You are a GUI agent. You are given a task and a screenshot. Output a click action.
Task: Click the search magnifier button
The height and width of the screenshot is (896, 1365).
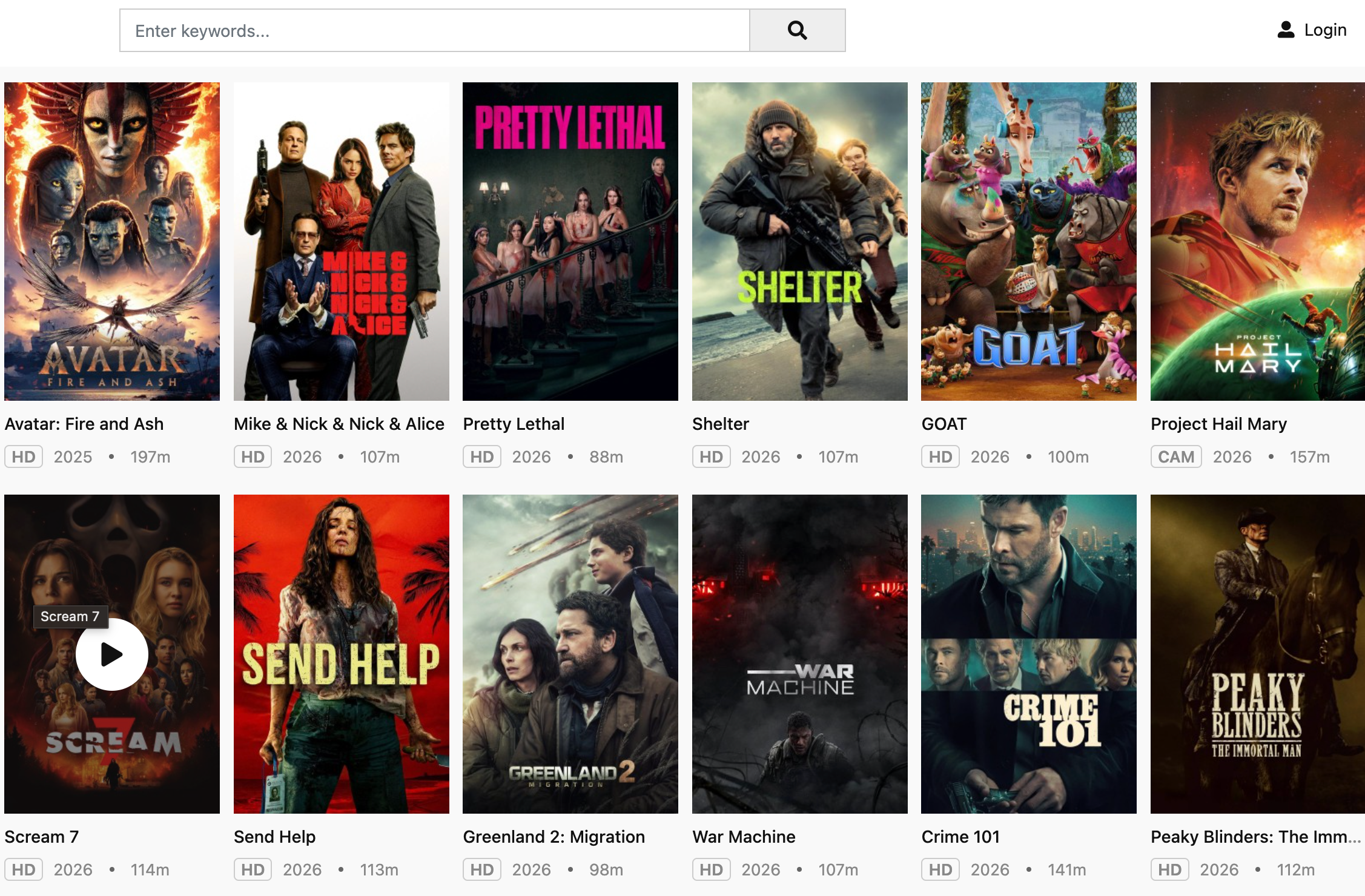797,30
